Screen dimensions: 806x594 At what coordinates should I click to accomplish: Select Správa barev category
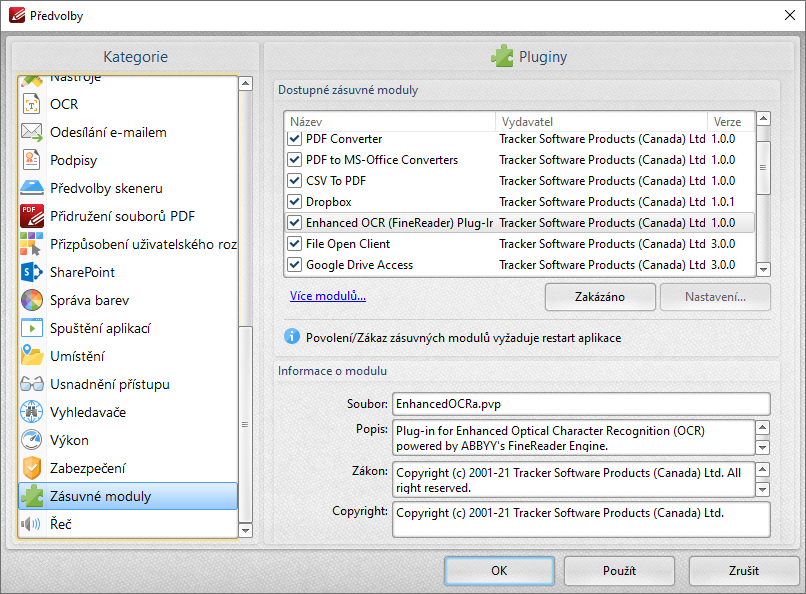pyautogui.click(x=128, y=300)
